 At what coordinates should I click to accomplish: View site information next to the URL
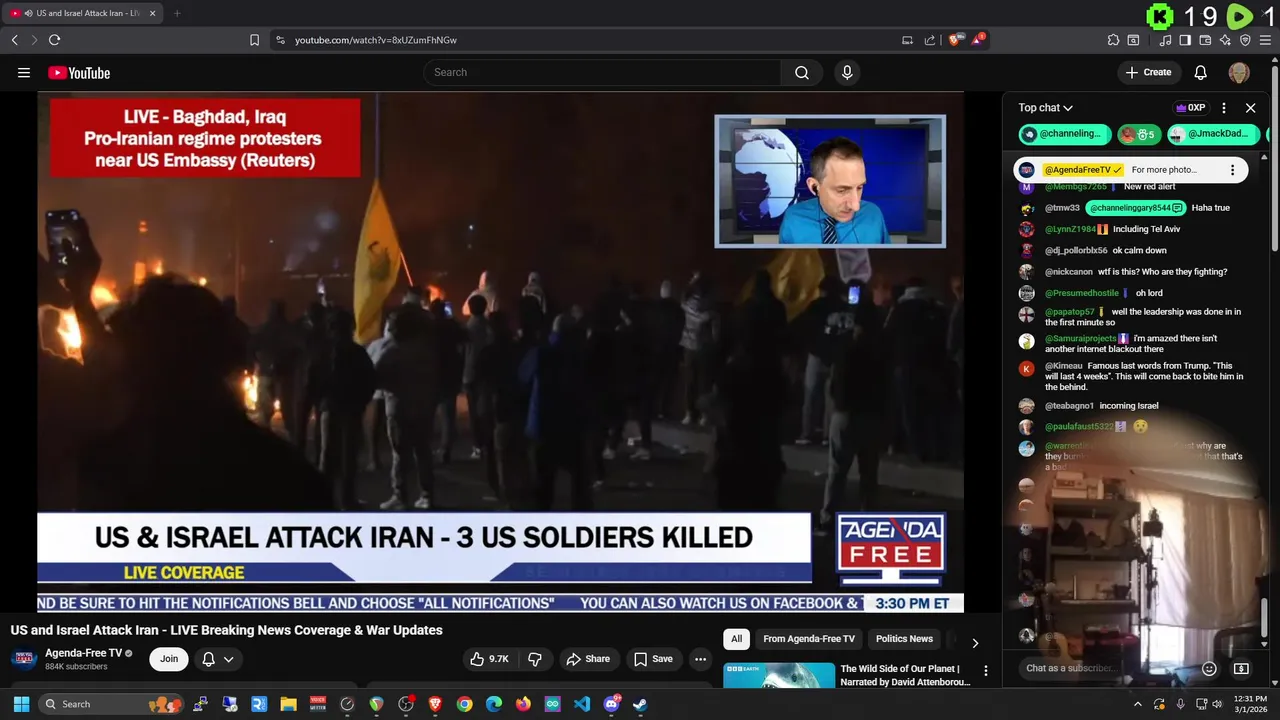pyautogui.click(x=280, y=40)
